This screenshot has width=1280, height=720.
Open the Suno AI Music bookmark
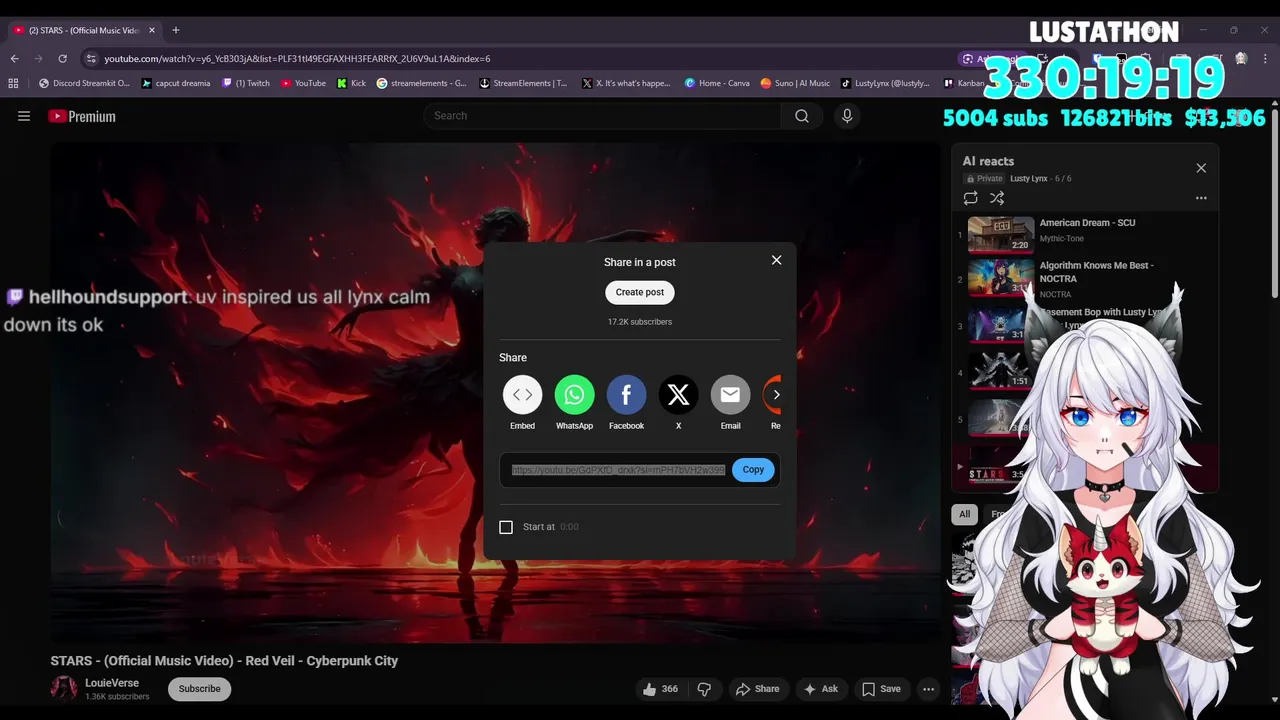coord(795,83)
